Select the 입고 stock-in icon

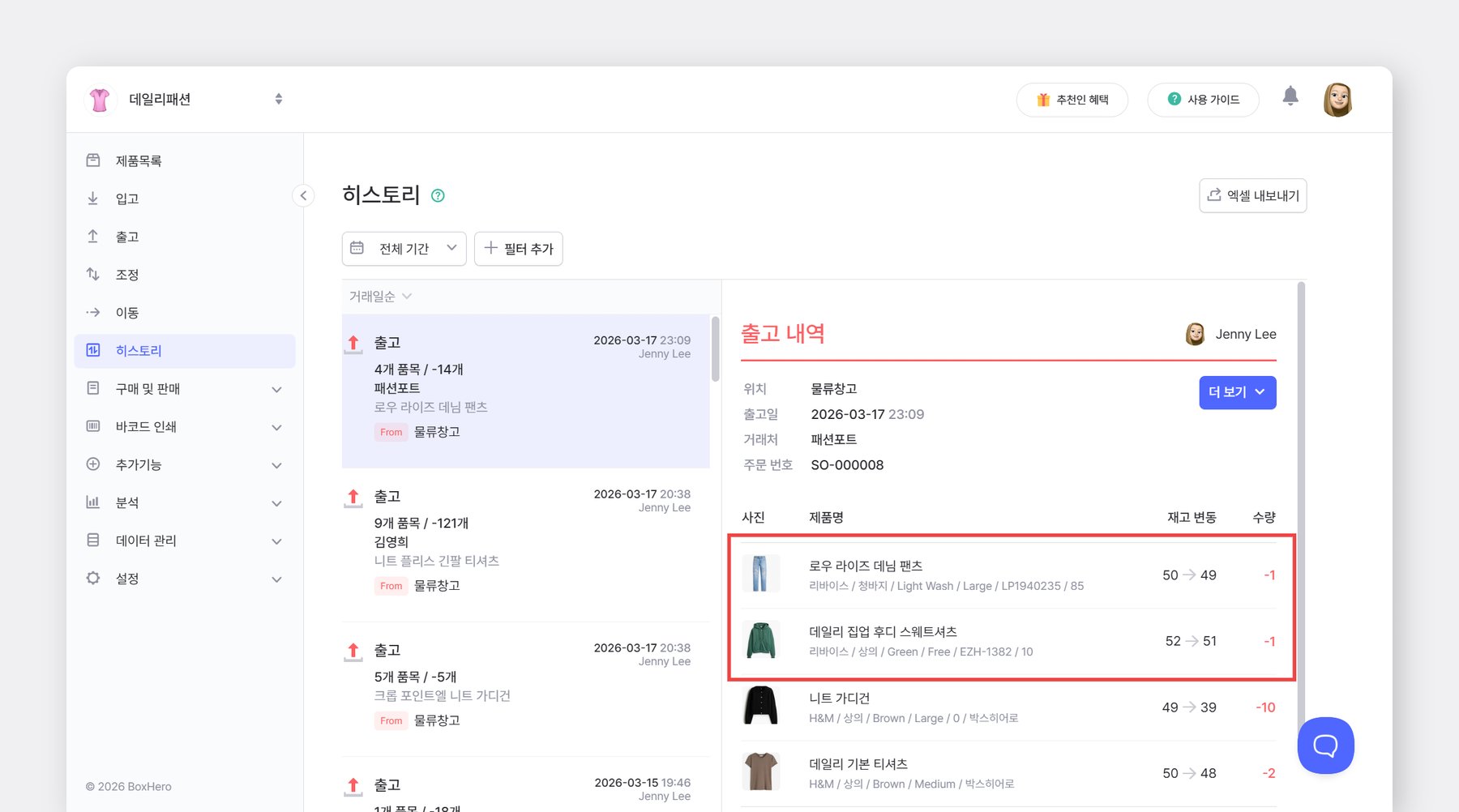[93, 198]
